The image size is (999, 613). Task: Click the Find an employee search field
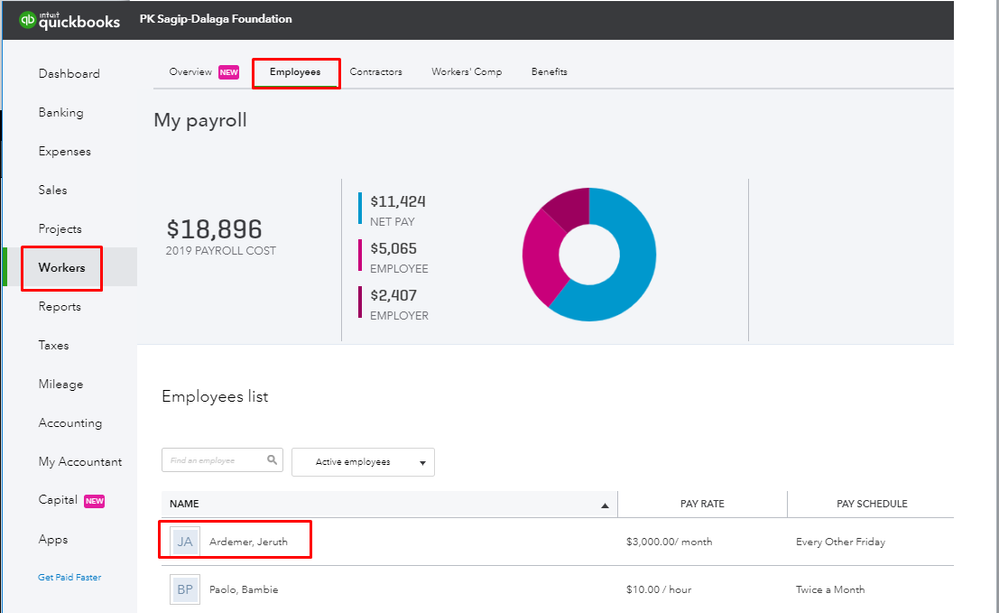coord(212,461)
